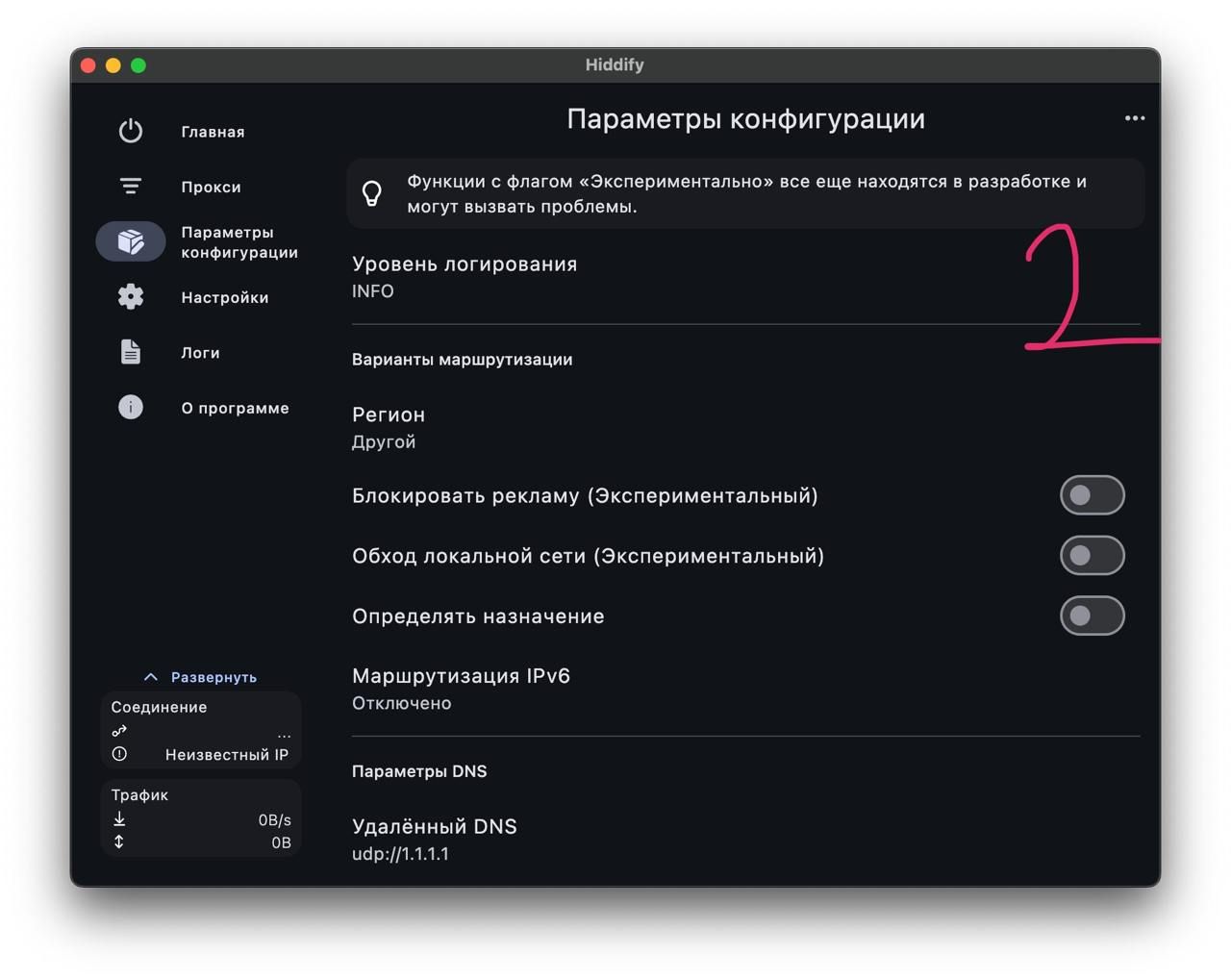The image size is (1231, 980).
Task: Open the three-dots menu at top right
Action: (1135, 118)
